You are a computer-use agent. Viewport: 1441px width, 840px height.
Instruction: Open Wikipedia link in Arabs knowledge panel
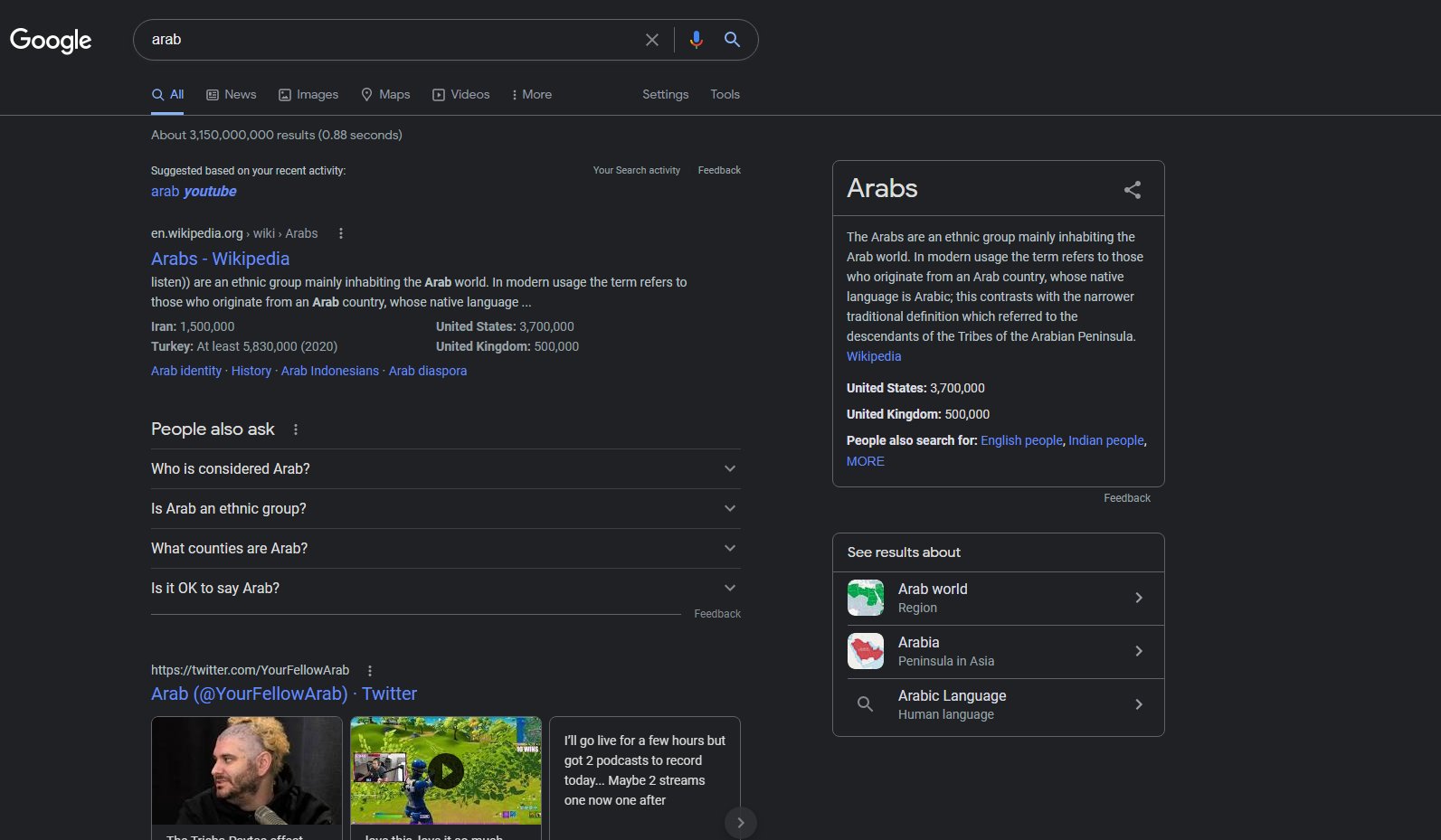pyautogui.click(x=874, y=356)
